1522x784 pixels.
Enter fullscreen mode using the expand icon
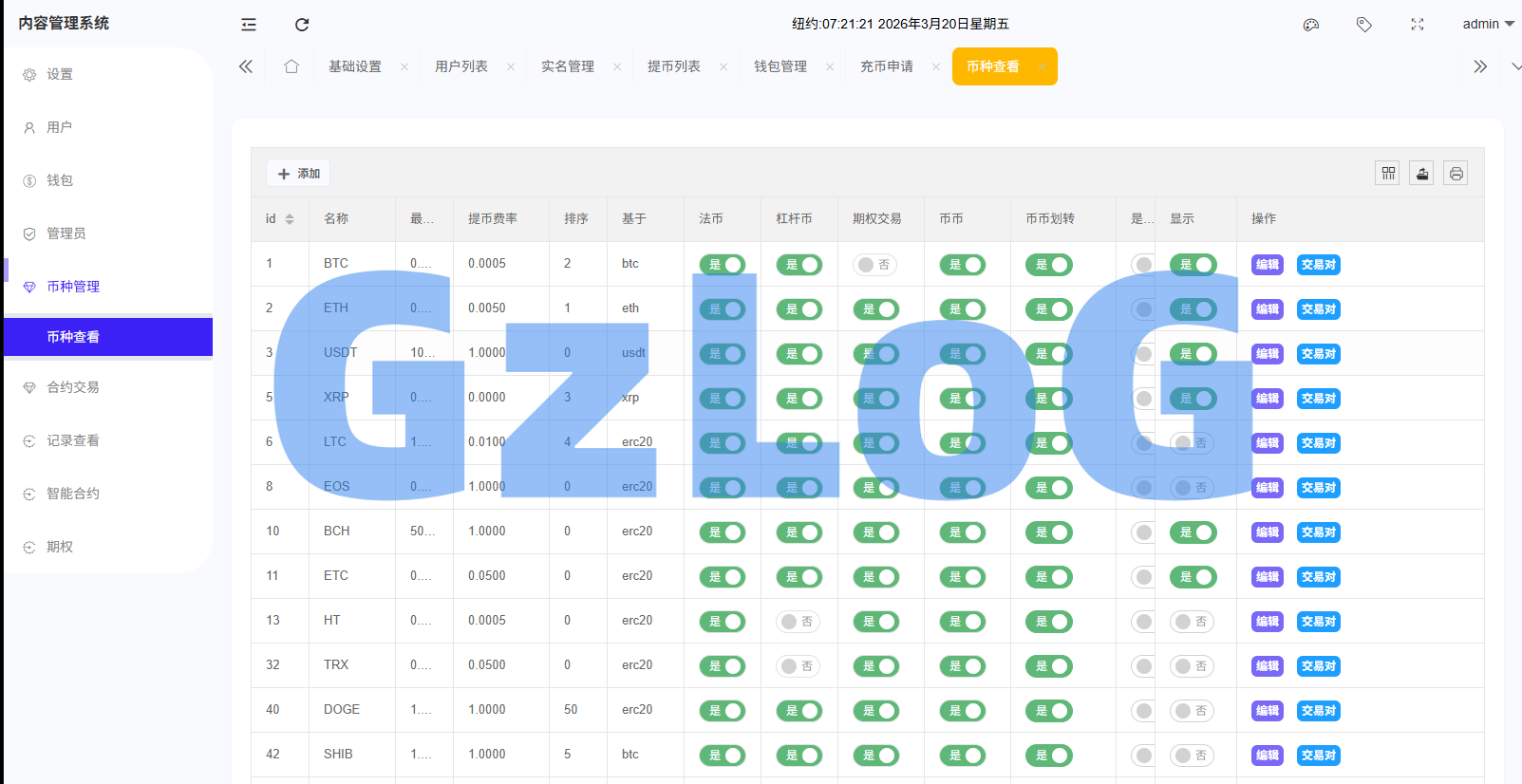[1417, 25]
